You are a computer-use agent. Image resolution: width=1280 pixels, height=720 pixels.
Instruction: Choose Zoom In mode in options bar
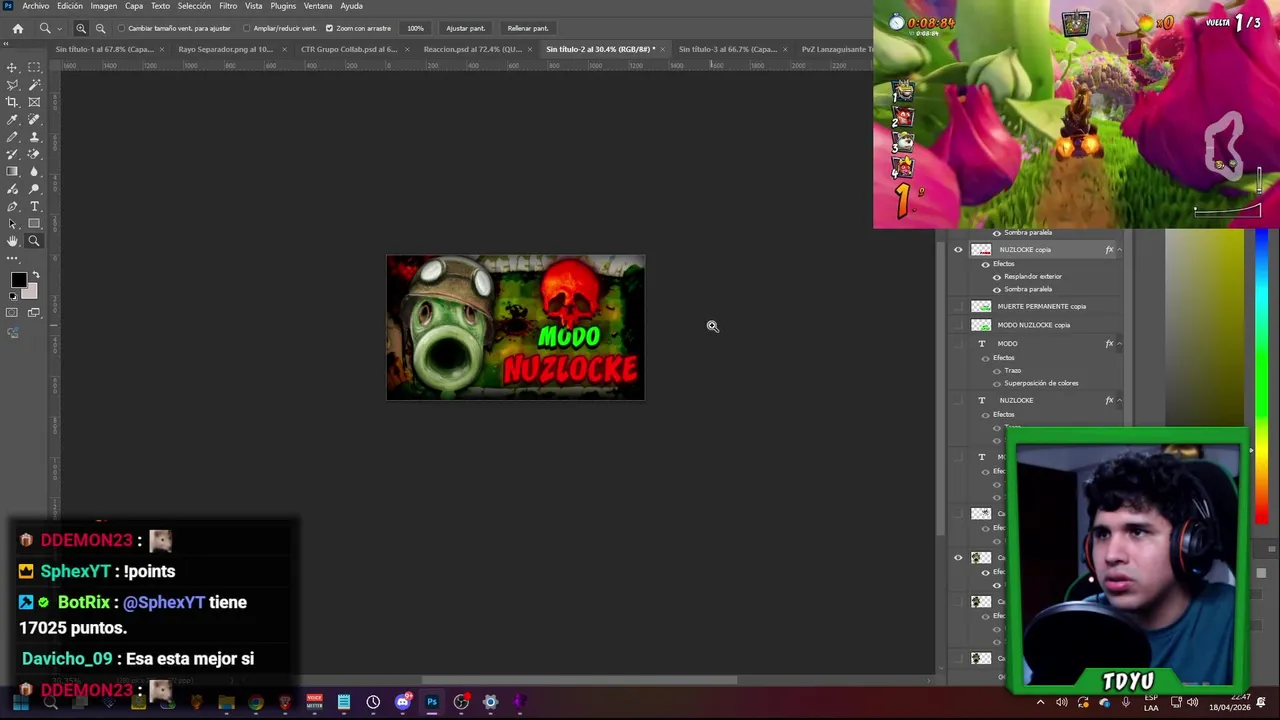tap(81, 28)
